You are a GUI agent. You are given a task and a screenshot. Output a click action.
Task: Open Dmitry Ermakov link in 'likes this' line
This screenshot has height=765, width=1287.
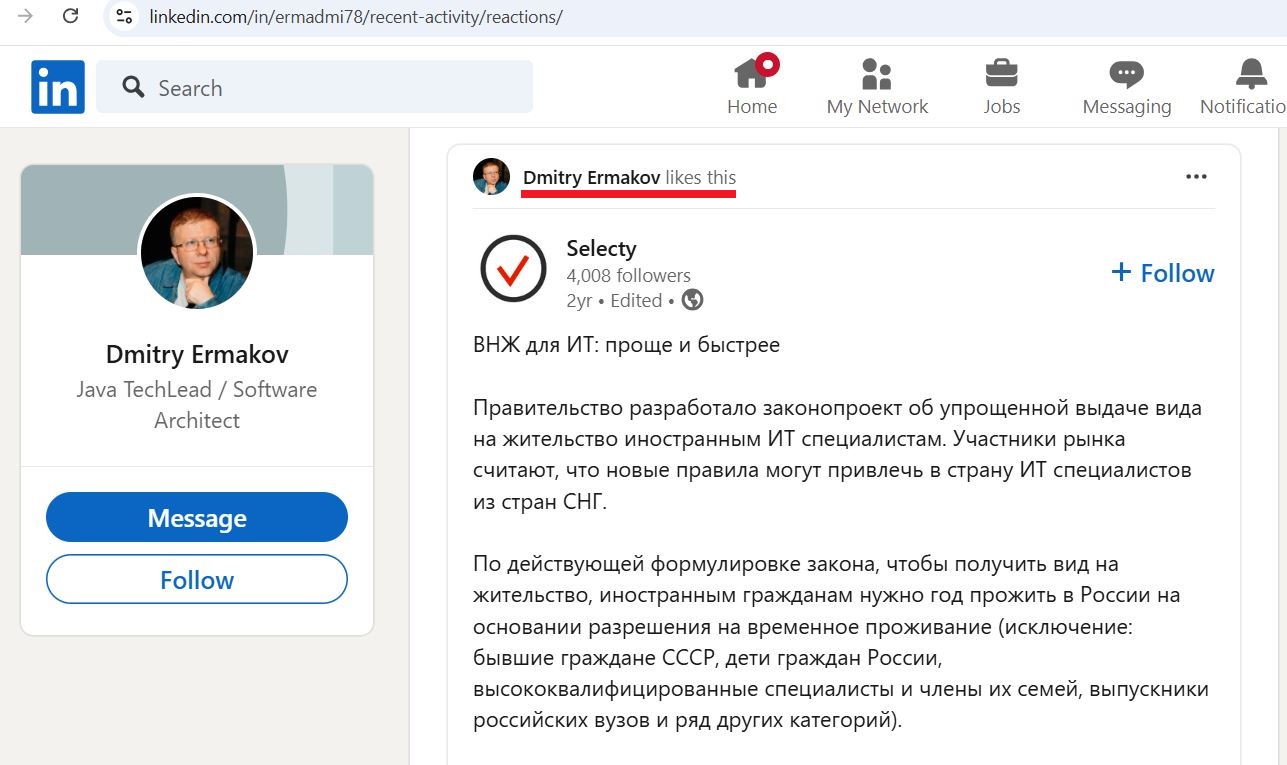[x=591, y=177]
